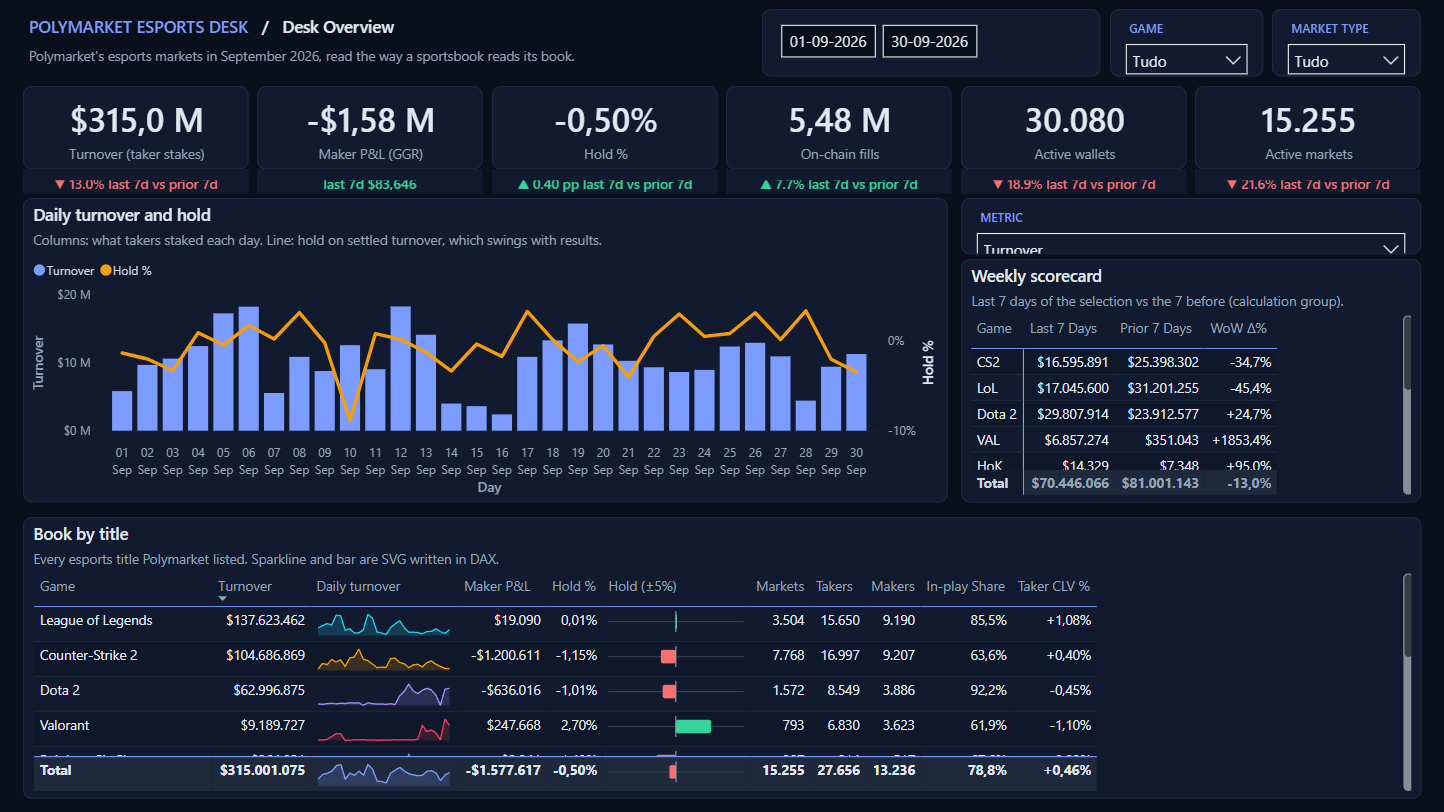Expand the Market Type dropdown
Viewport: 1444px width, 812px height.
tap(1347, 61)
